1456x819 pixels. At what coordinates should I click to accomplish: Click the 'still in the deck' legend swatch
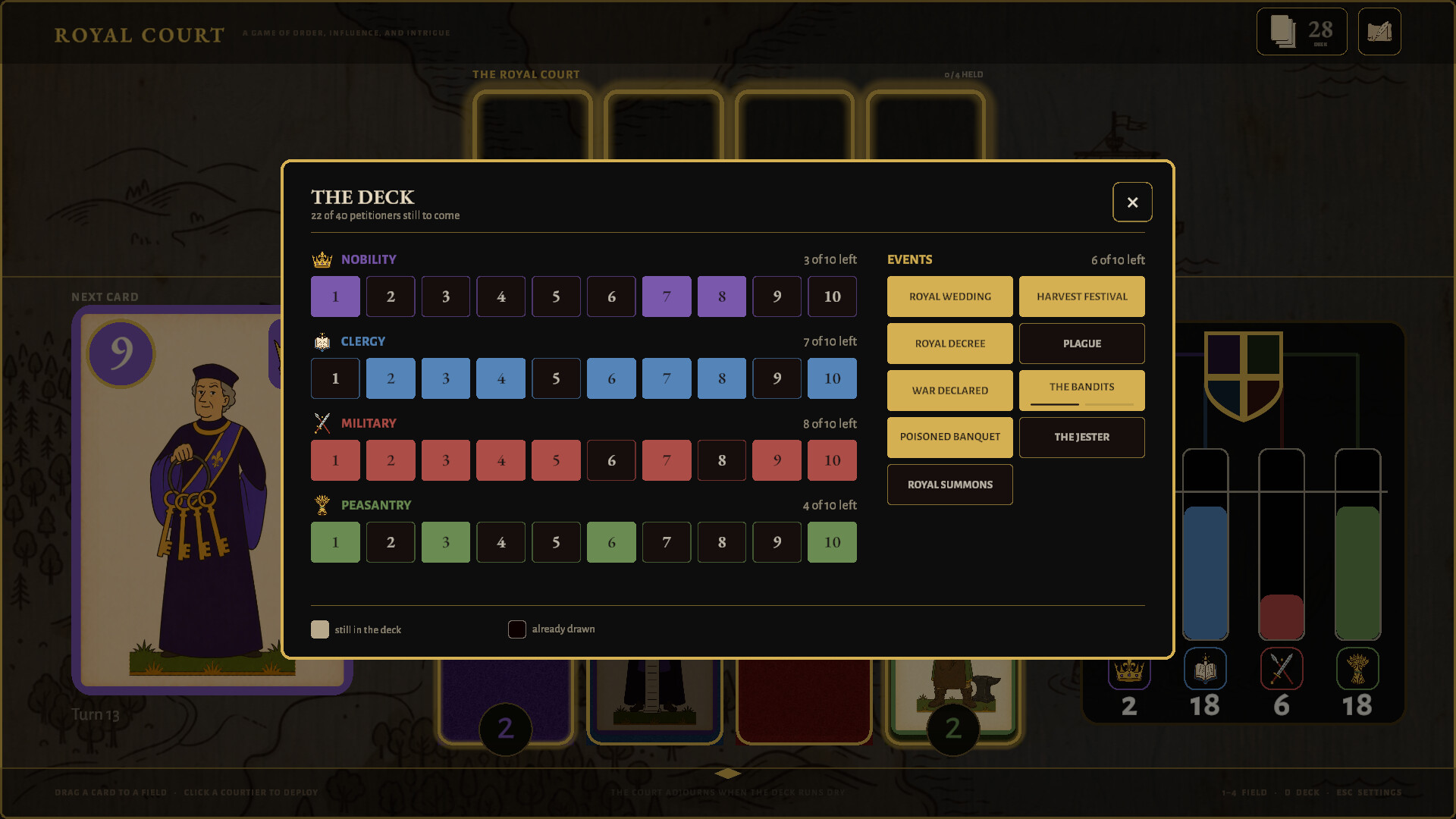[x=320, y=629]
